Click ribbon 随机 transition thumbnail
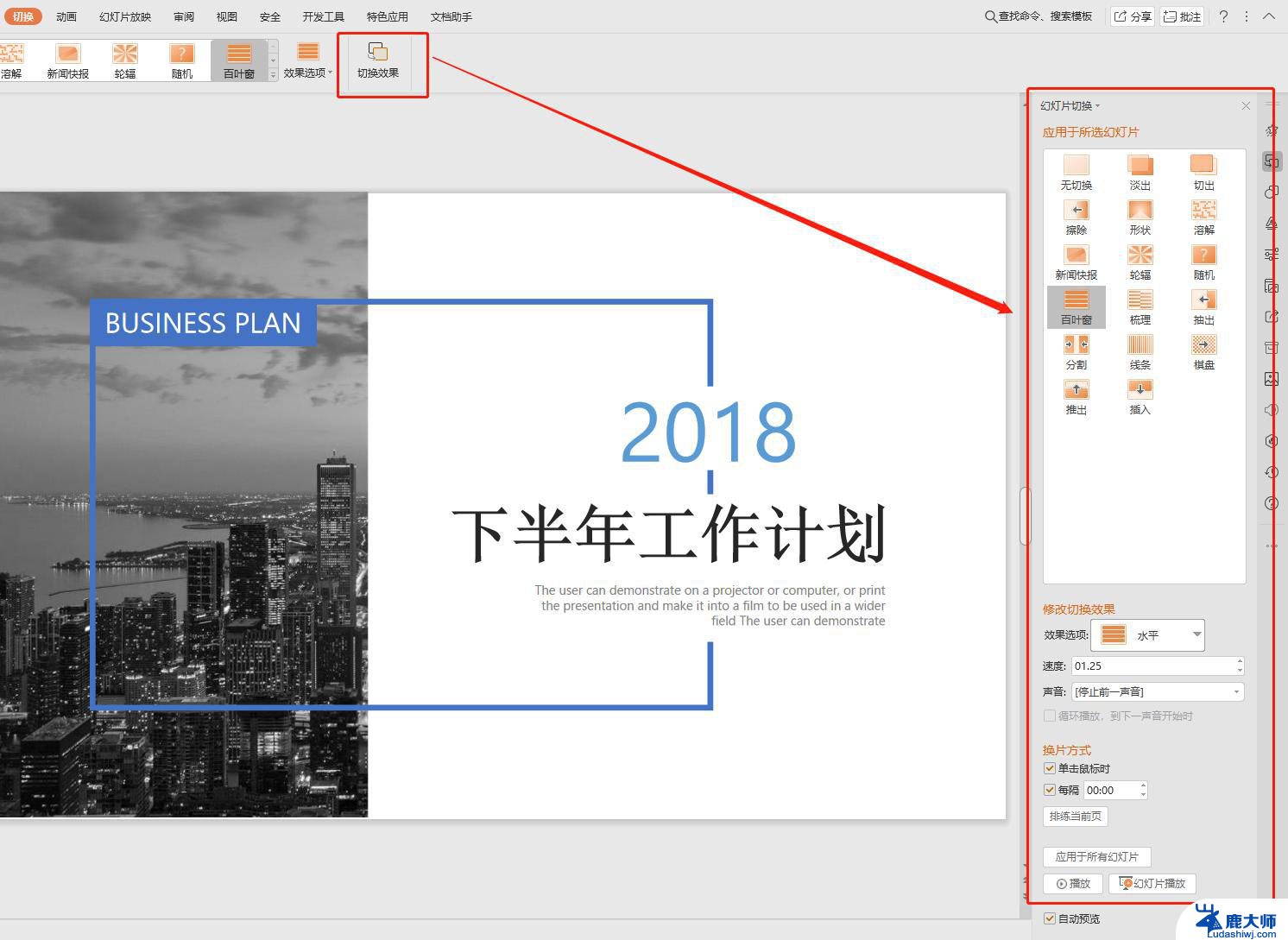Screen dimensions: 1288x940 182,60
